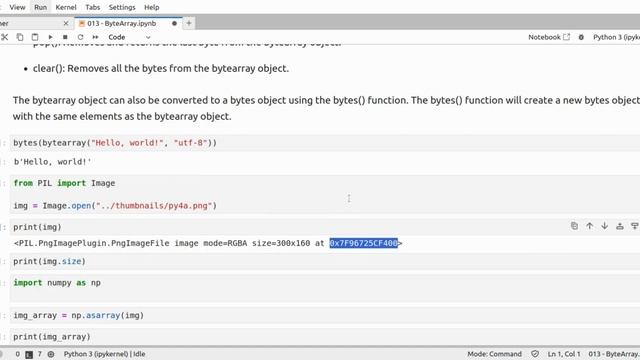Switch to the 013 - ByteArray.ipynb tab
This screenshot has width=640, height=360.
(x=122, y=24)
